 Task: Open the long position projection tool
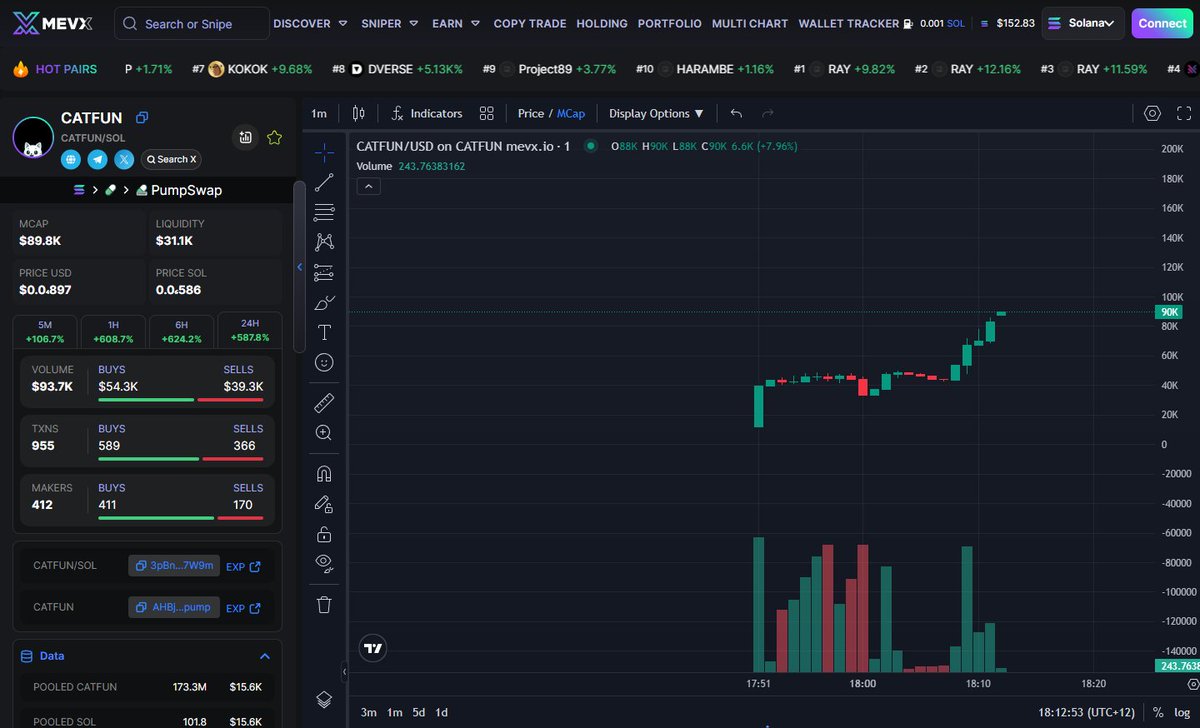(x=324, y=272)
